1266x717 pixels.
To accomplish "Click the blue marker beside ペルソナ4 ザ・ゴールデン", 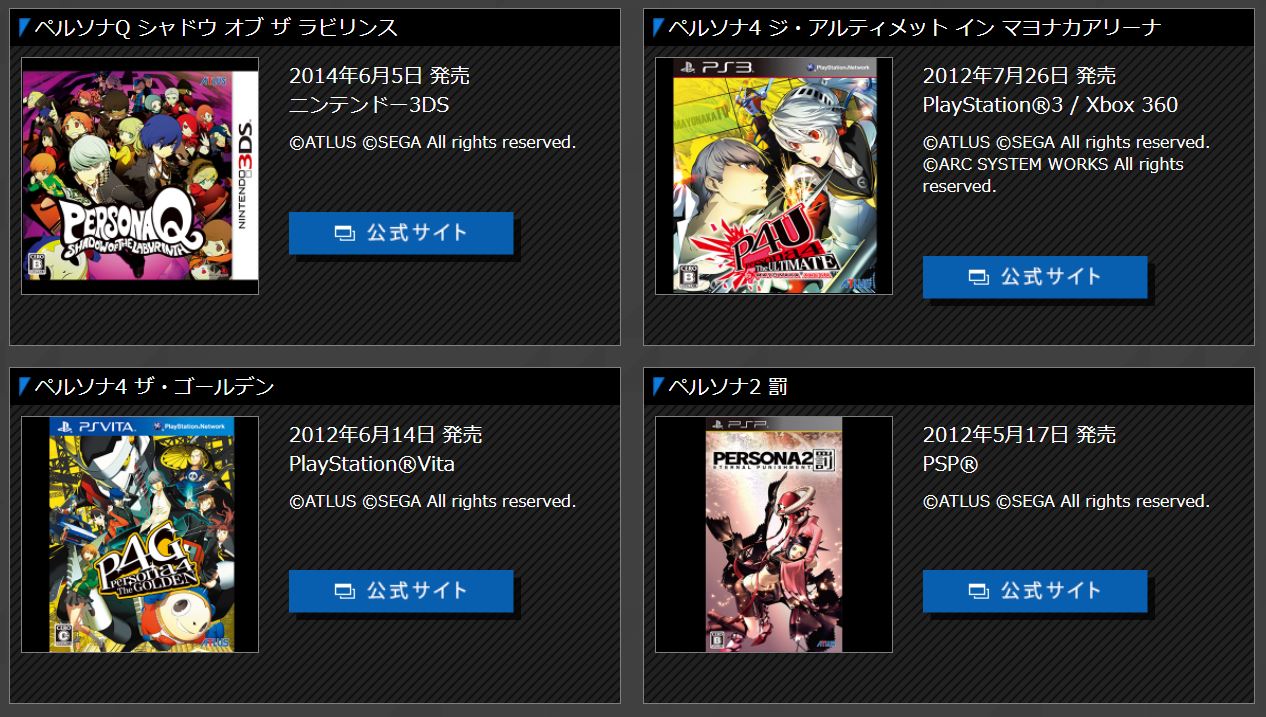I will [x=24, y=385].
